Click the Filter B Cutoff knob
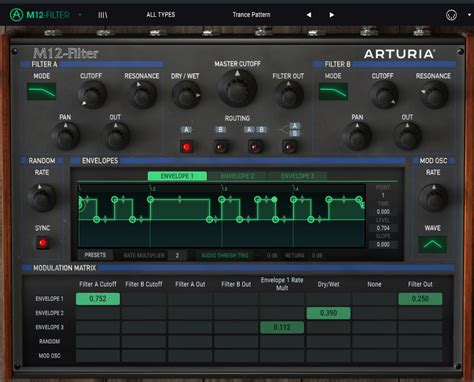This screenshot has width=474, height=382. 384,95
